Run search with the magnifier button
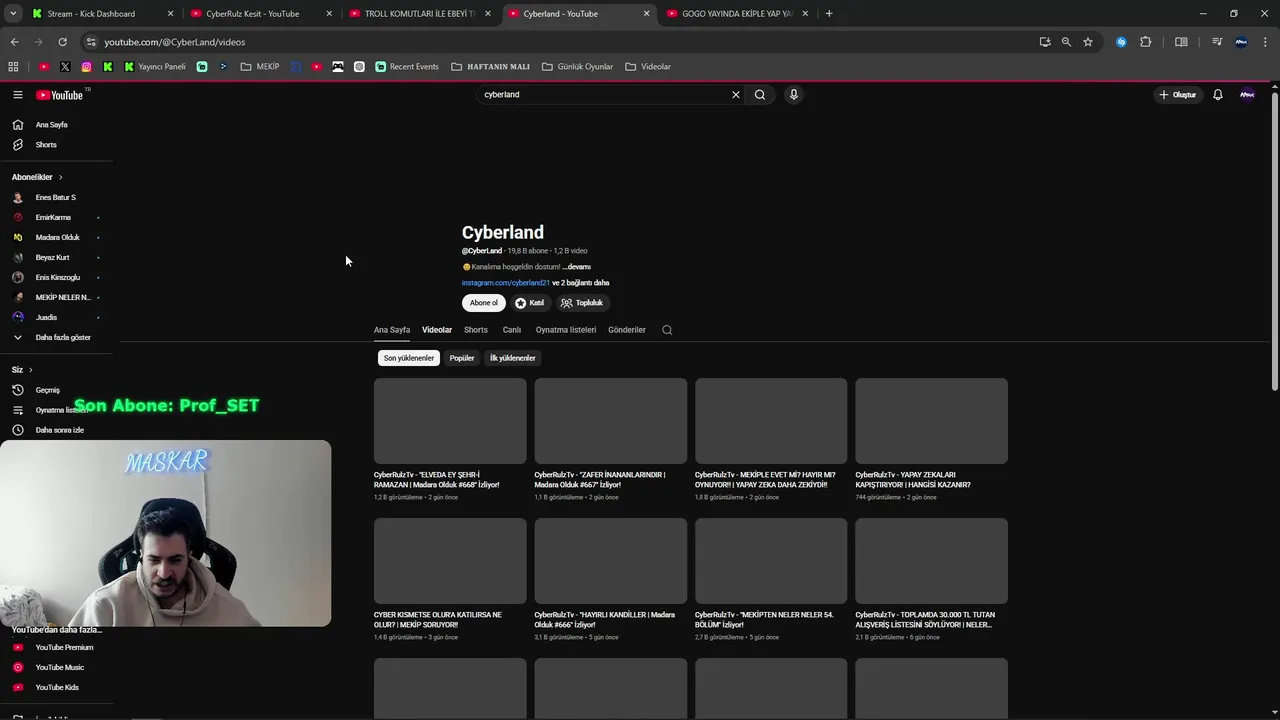The image size is (1280, 720). 760,95
